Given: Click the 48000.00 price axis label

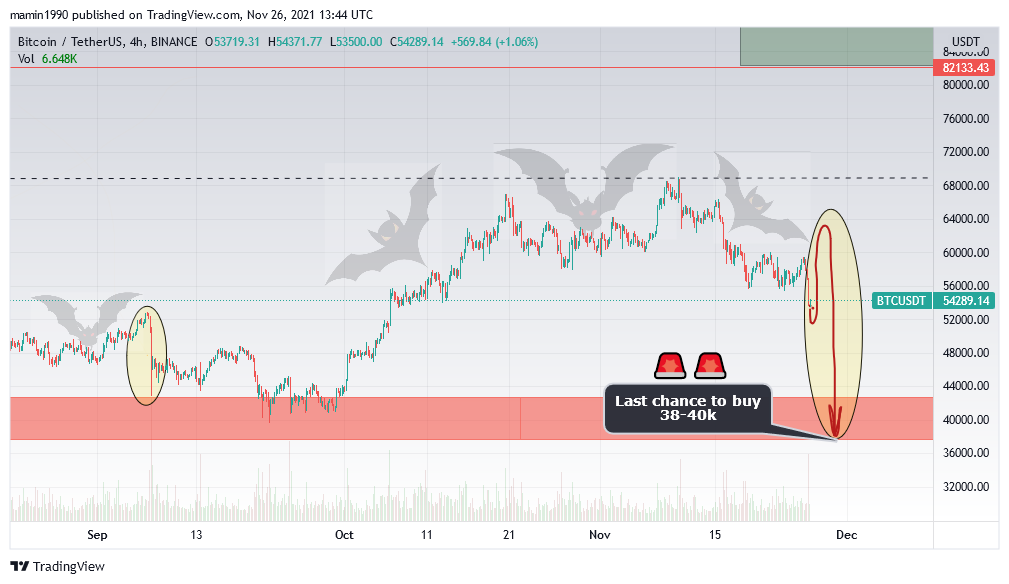Looking at the screenshot, I should click(x=966, y=352).
